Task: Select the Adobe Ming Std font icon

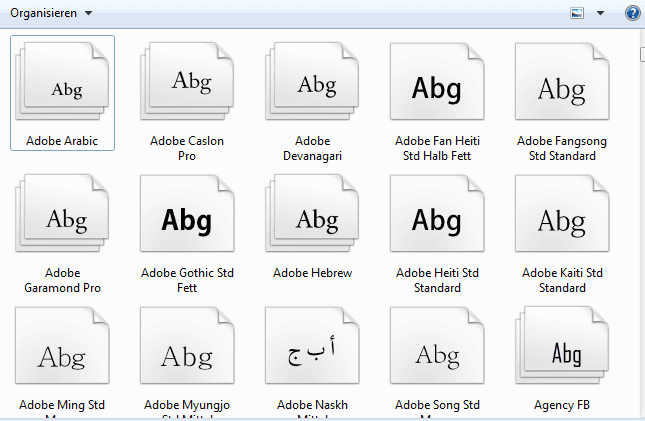Action: coord(62,346)
